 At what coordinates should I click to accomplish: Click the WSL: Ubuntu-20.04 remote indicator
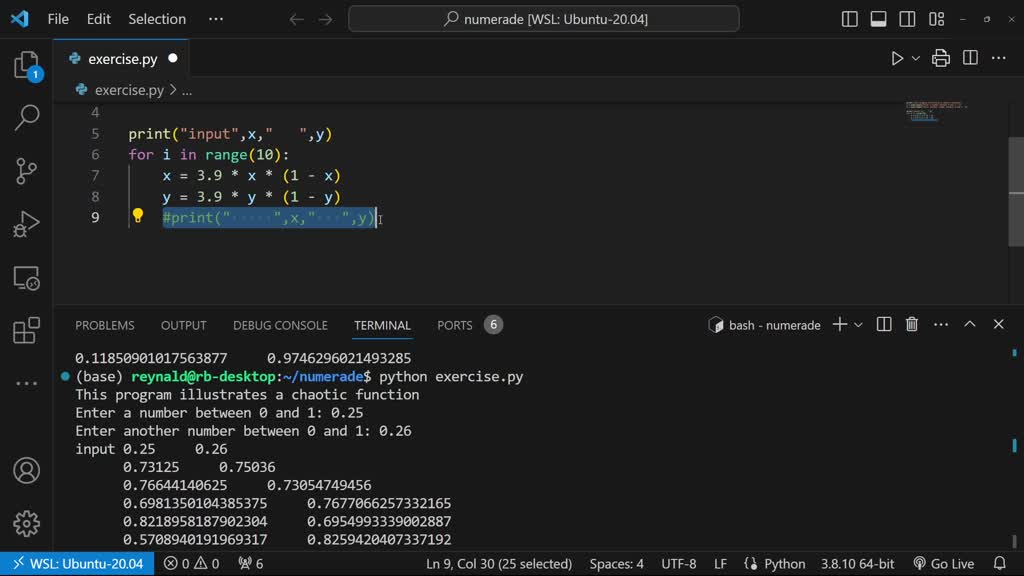pyautogui.click(x=77, y=563)
